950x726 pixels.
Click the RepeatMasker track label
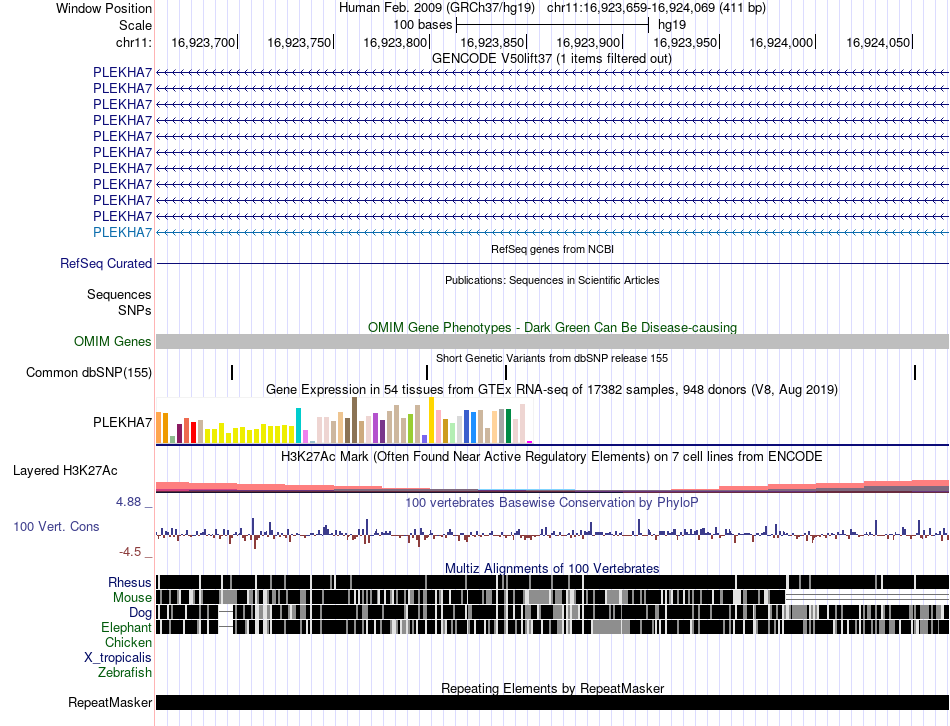pyautogui.click(x=110, y=702)
